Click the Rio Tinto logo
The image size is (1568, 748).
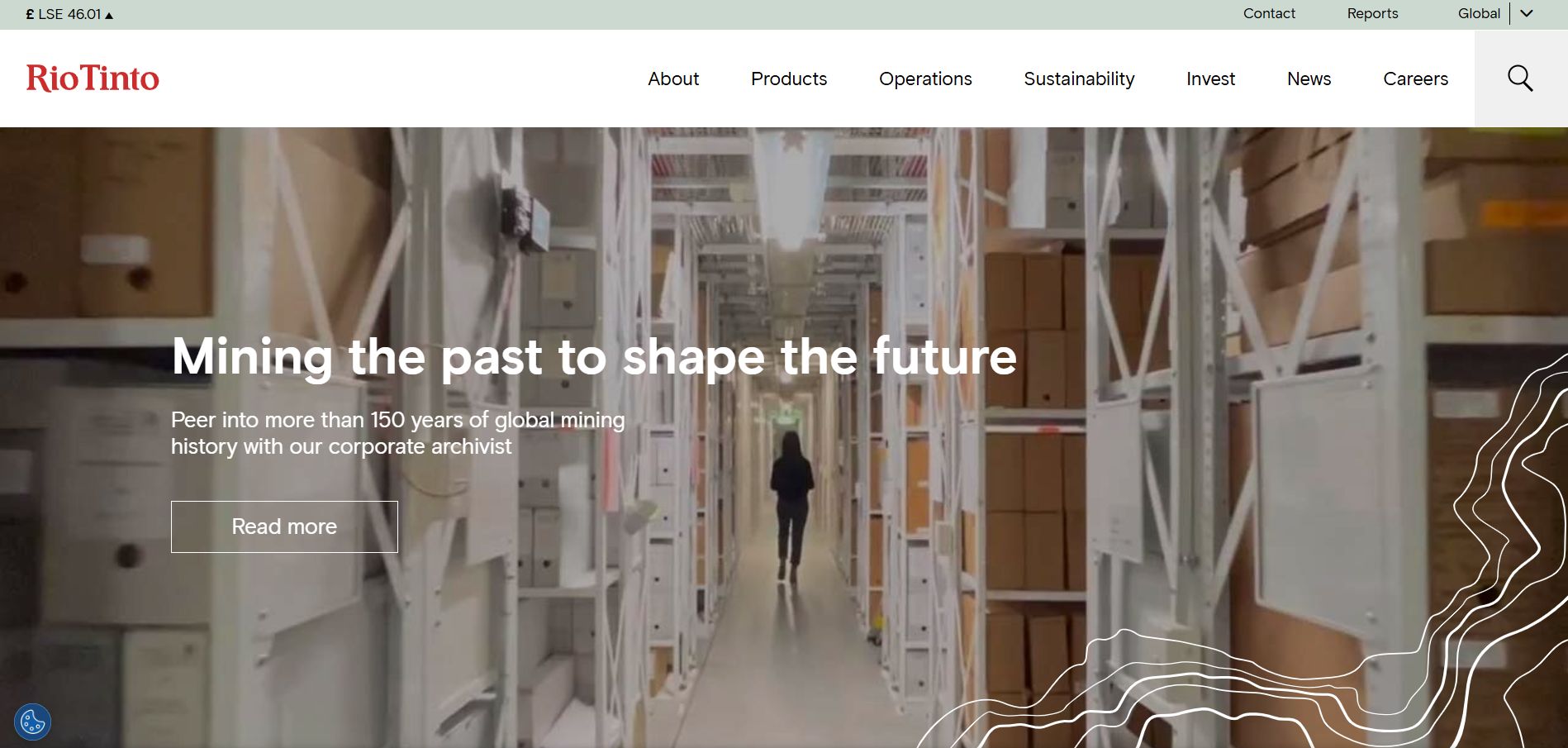(93, 79)
